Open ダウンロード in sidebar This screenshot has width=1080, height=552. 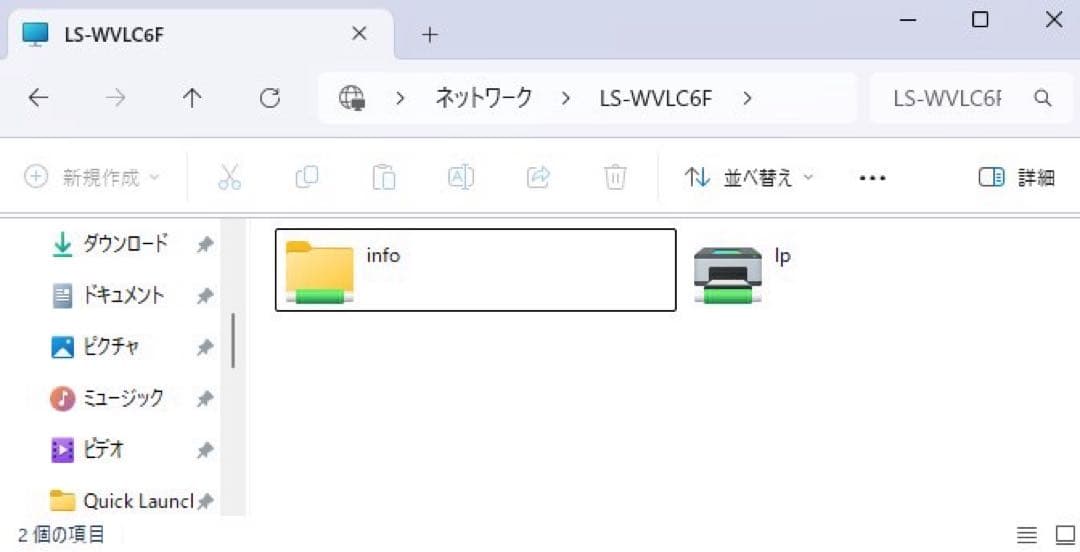[125, 244]
